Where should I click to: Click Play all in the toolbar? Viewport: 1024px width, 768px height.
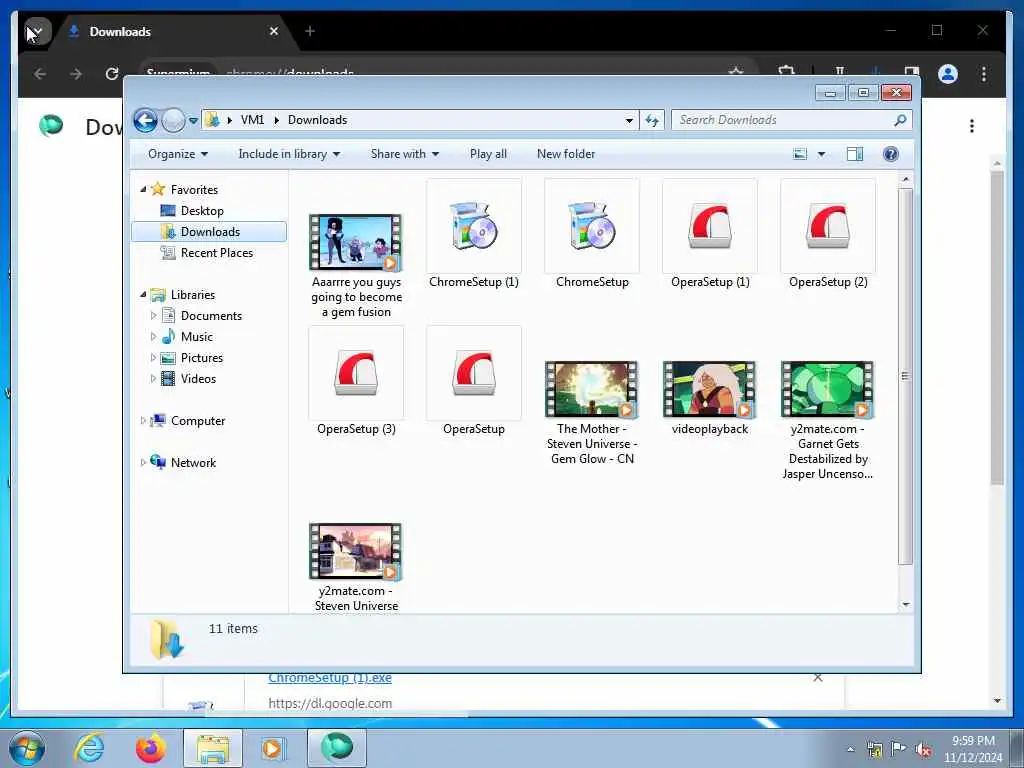tap(488, 154)
